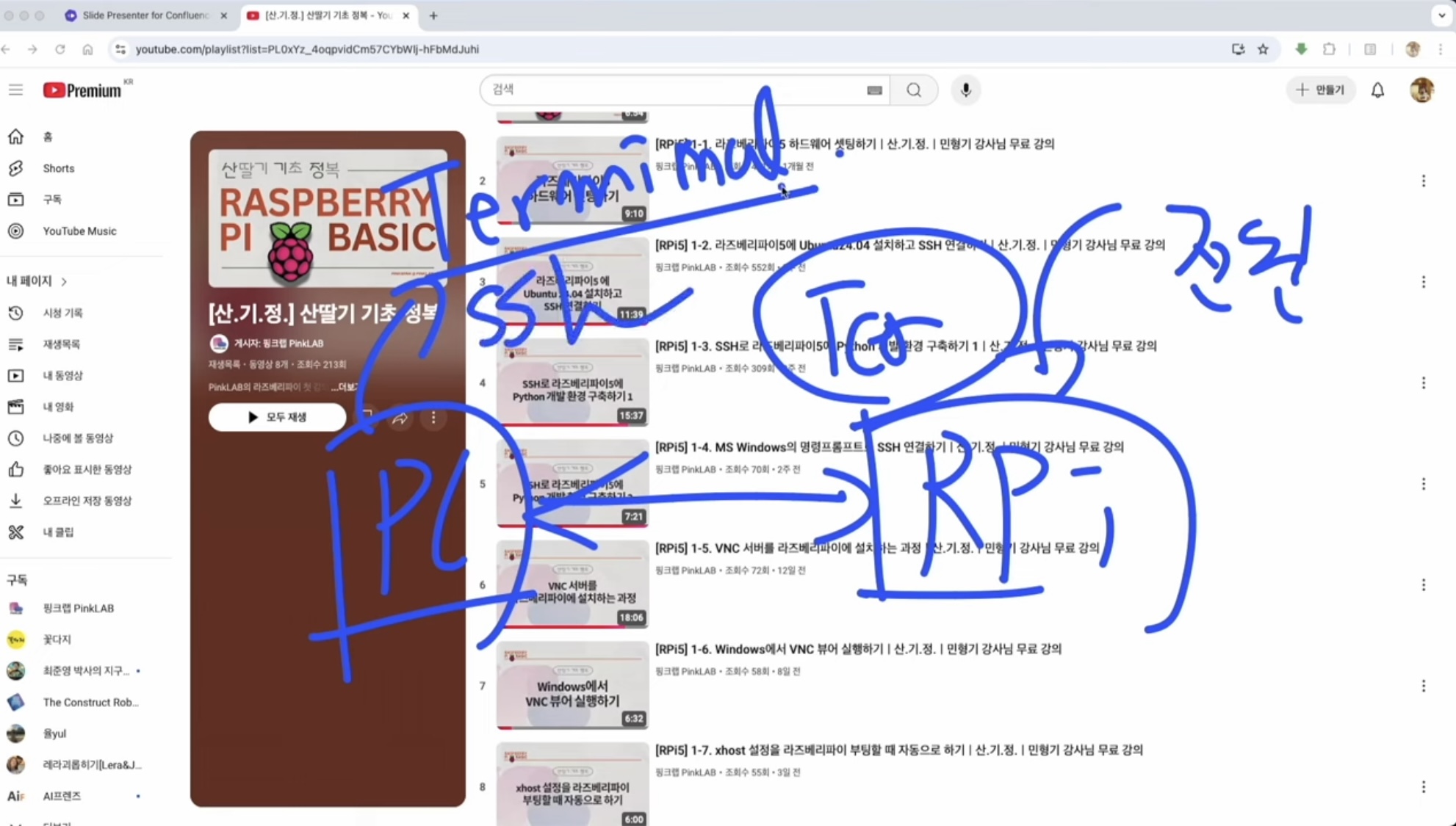
Task: Open playlist options three-dot menu
Action: pyautogui.click(x=433, y=418)
